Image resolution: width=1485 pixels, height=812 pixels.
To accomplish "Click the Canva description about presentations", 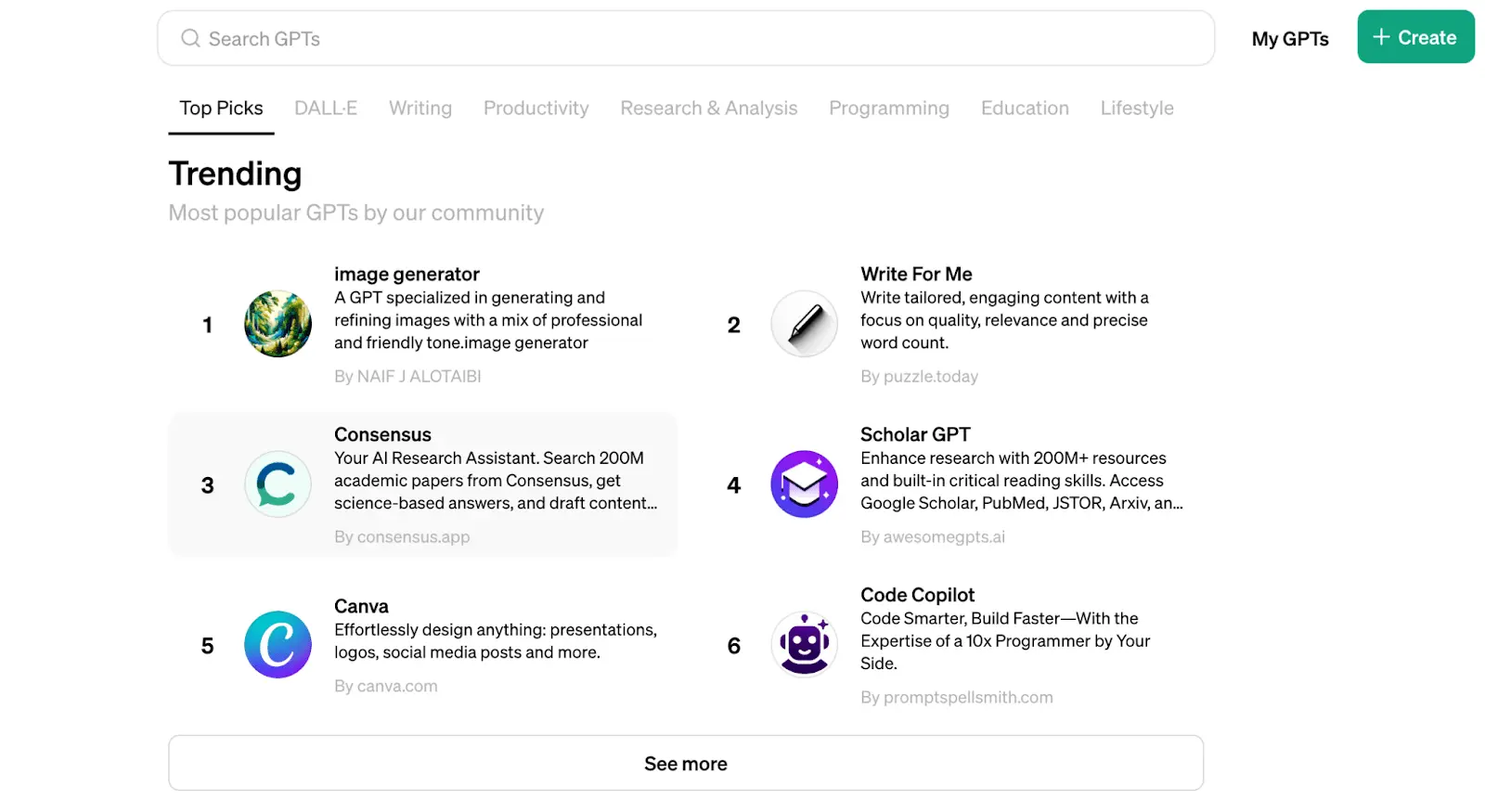I will pos(496,640).
